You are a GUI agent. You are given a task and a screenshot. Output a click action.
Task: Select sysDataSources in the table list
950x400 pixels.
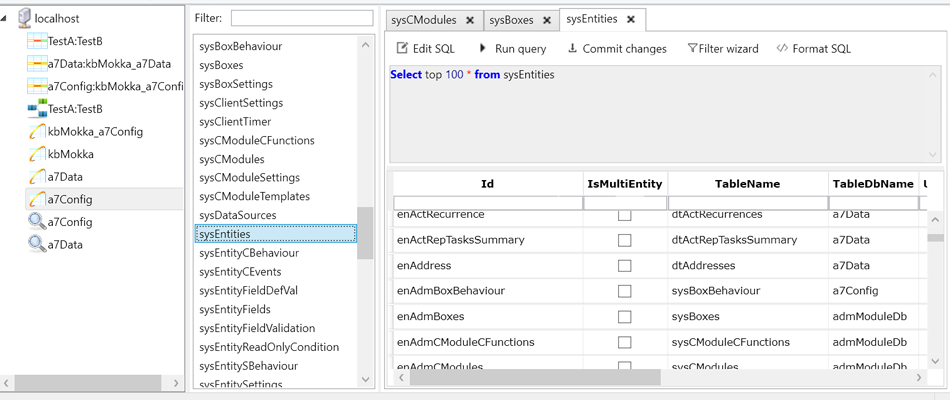tap(238, 215)
